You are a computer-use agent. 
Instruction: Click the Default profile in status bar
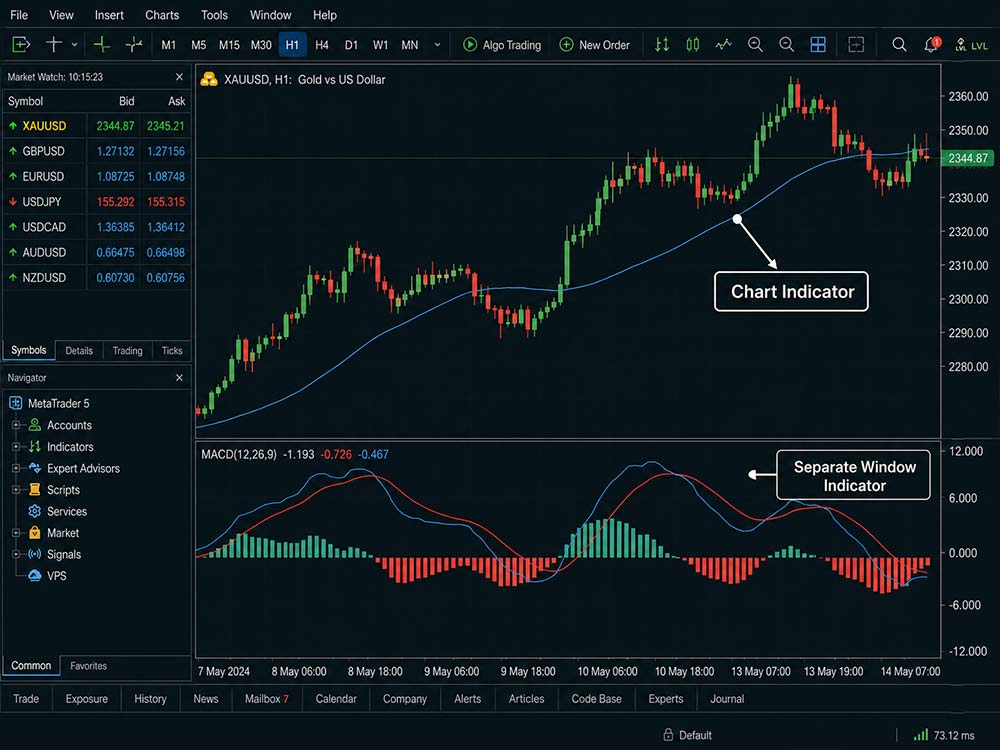pos(688,735)
